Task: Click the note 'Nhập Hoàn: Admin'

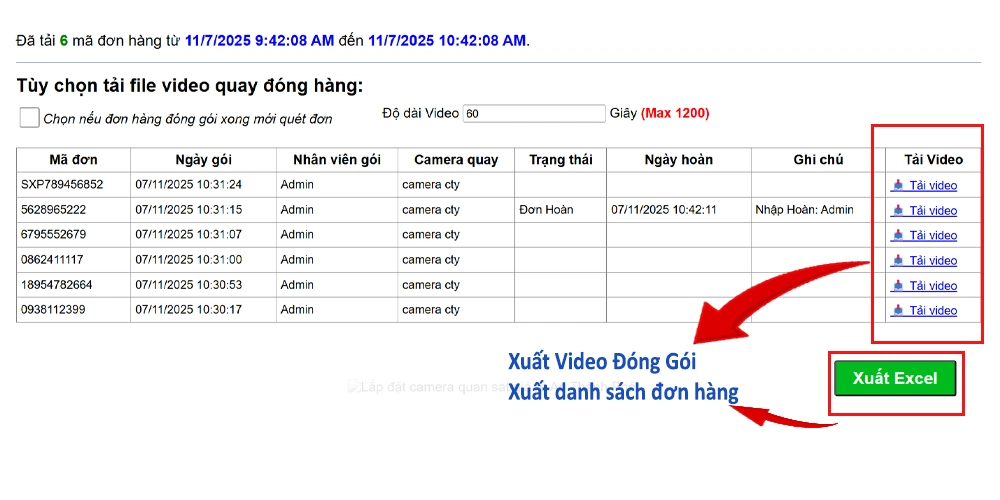Action: (x=804, y=210)
